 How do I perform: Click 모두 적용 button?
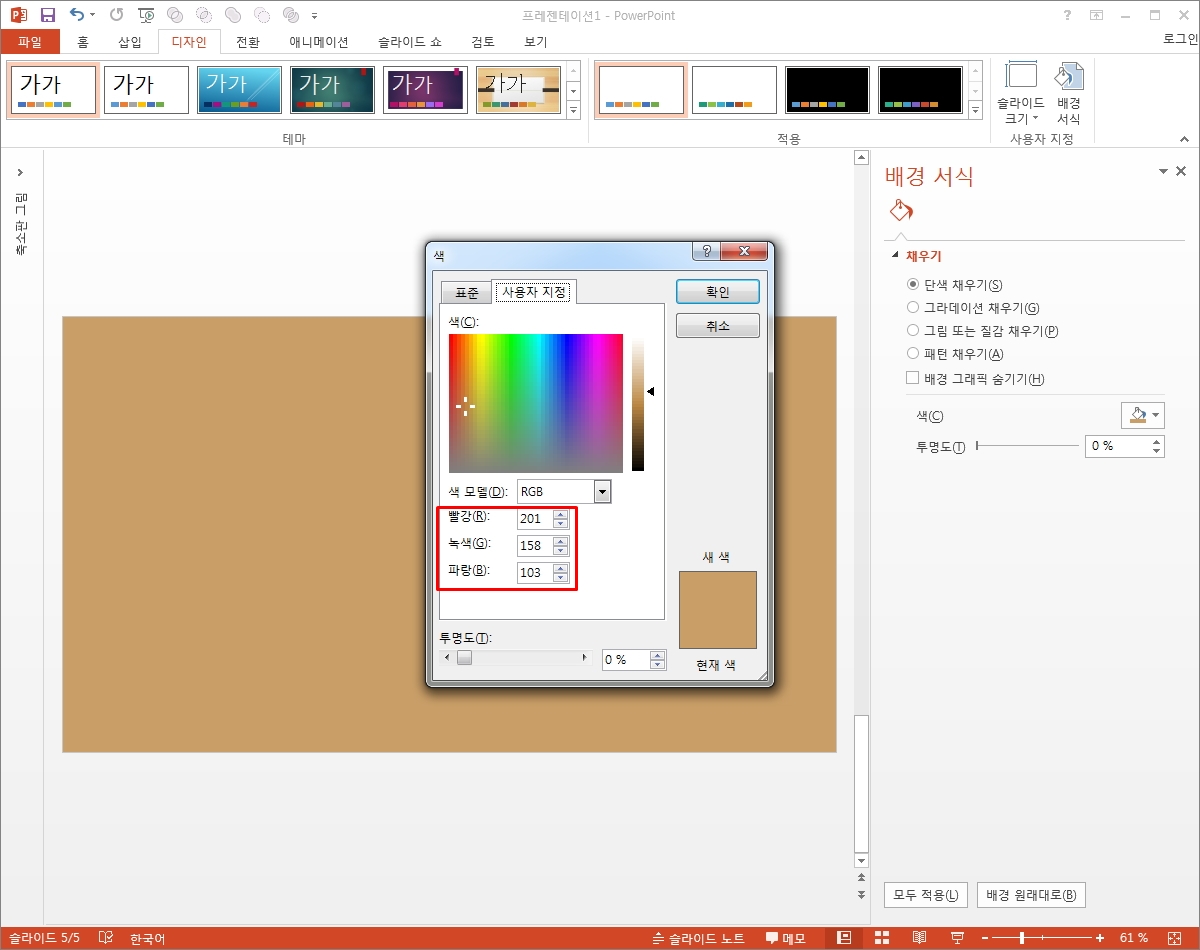click(926, 895)
